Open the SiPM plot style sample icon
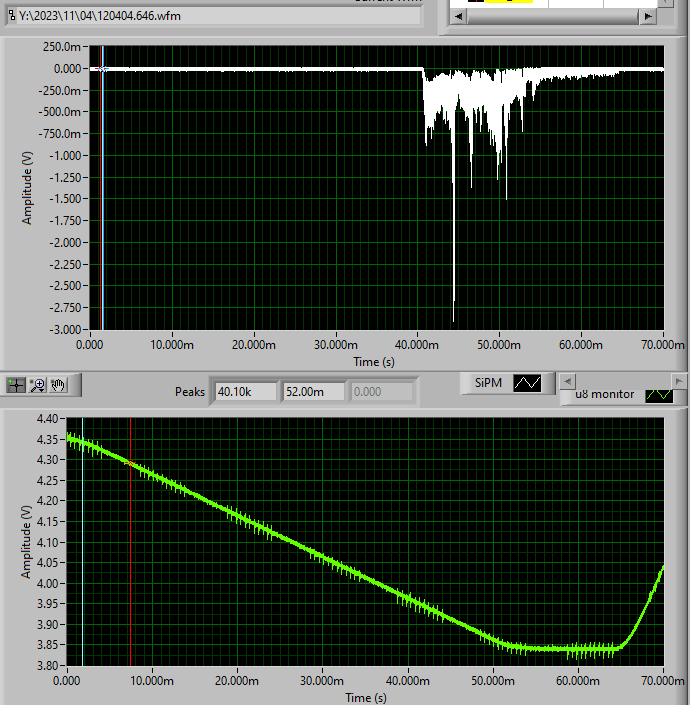The image size is (690, 705). pos(527,383)
